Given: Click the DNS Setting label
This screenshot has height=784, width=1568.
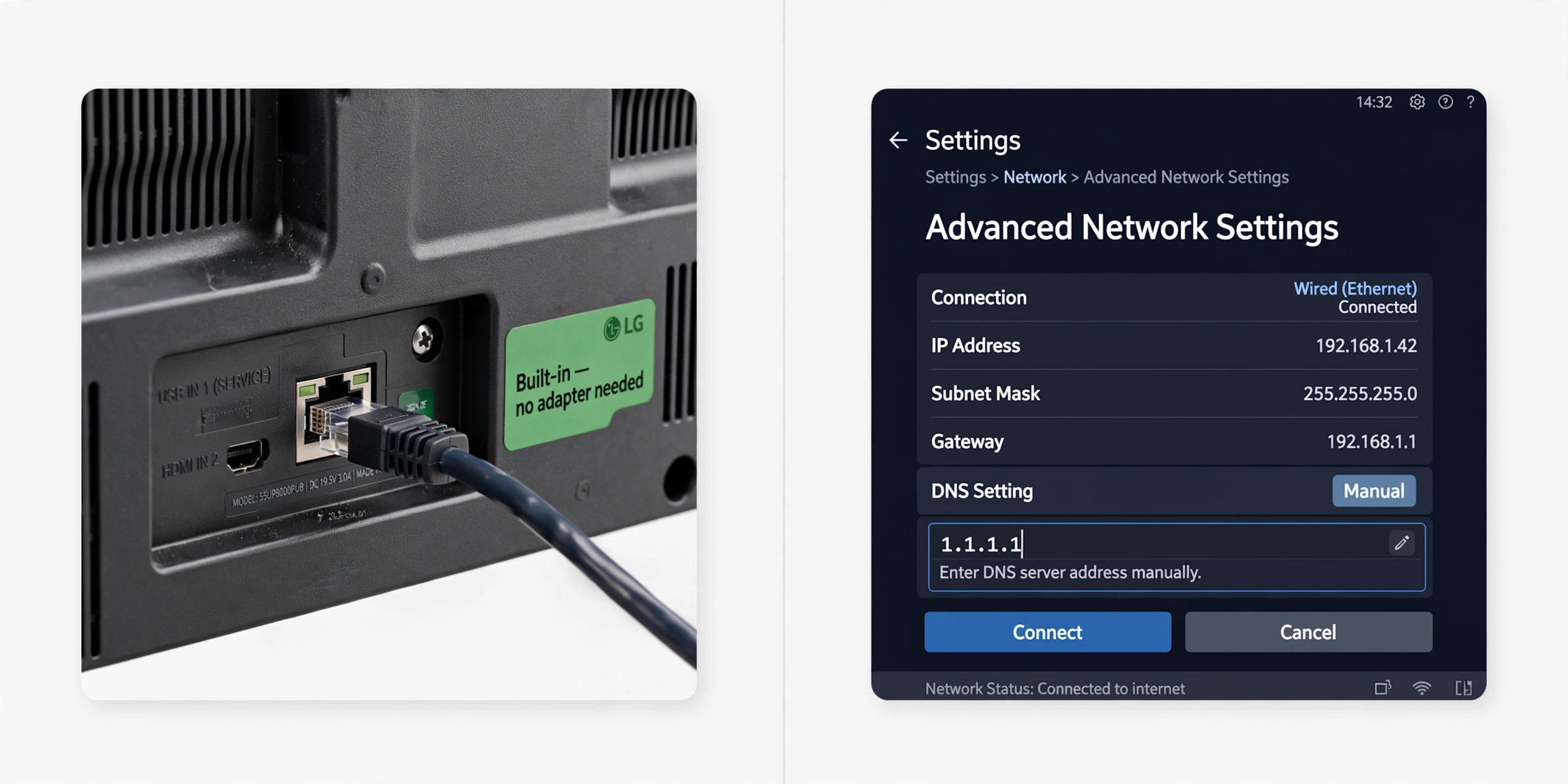Looking at the screenshot, I should coord(981,491).
